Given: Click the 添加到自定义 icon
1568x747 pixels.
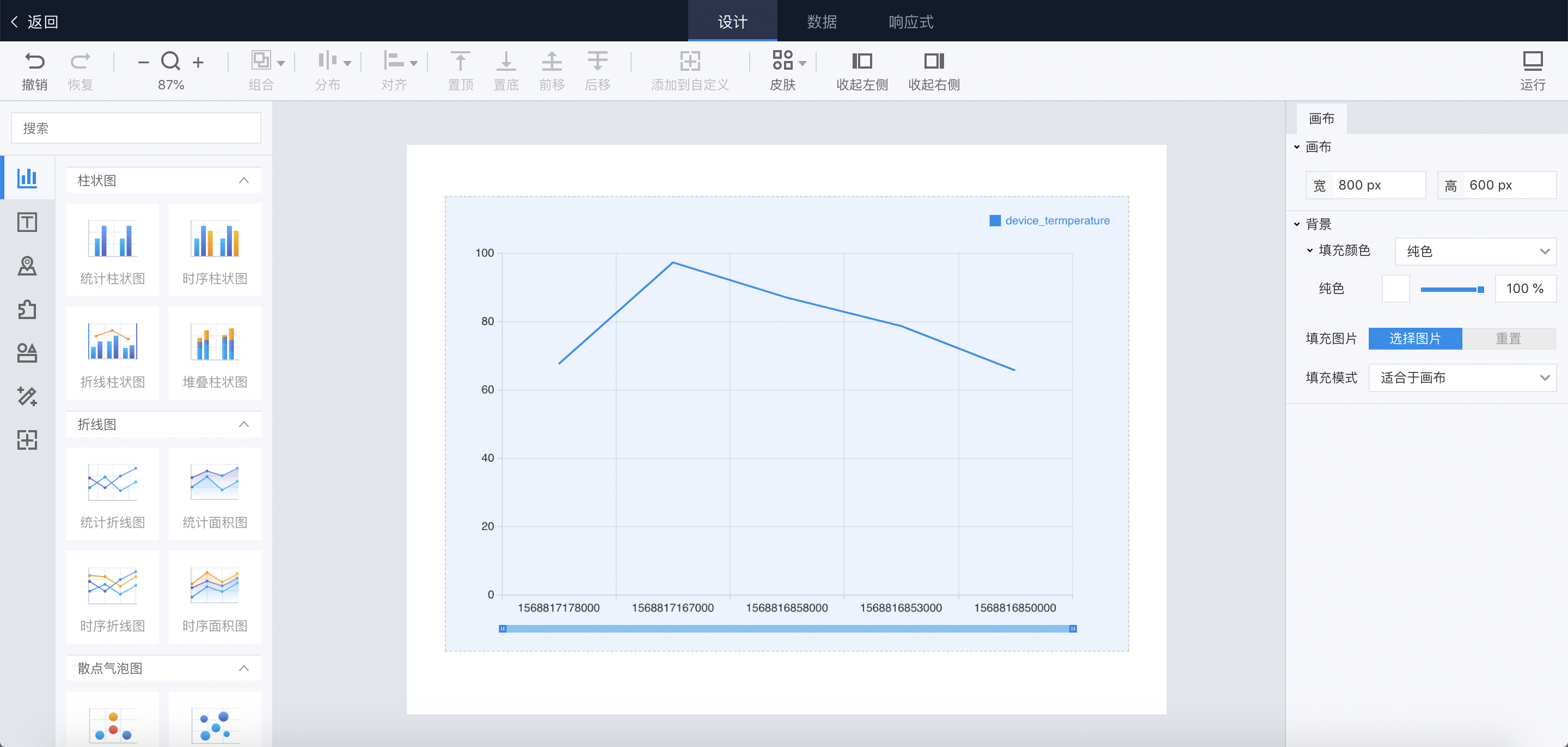Looking at the screenshot, I should pyautogui.click(x=690, y=60).
